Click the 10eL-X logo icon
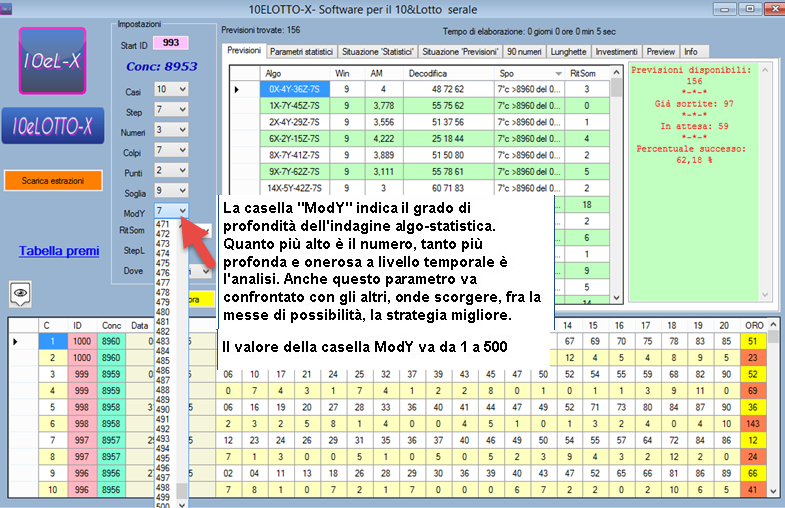 coord(53,61)
